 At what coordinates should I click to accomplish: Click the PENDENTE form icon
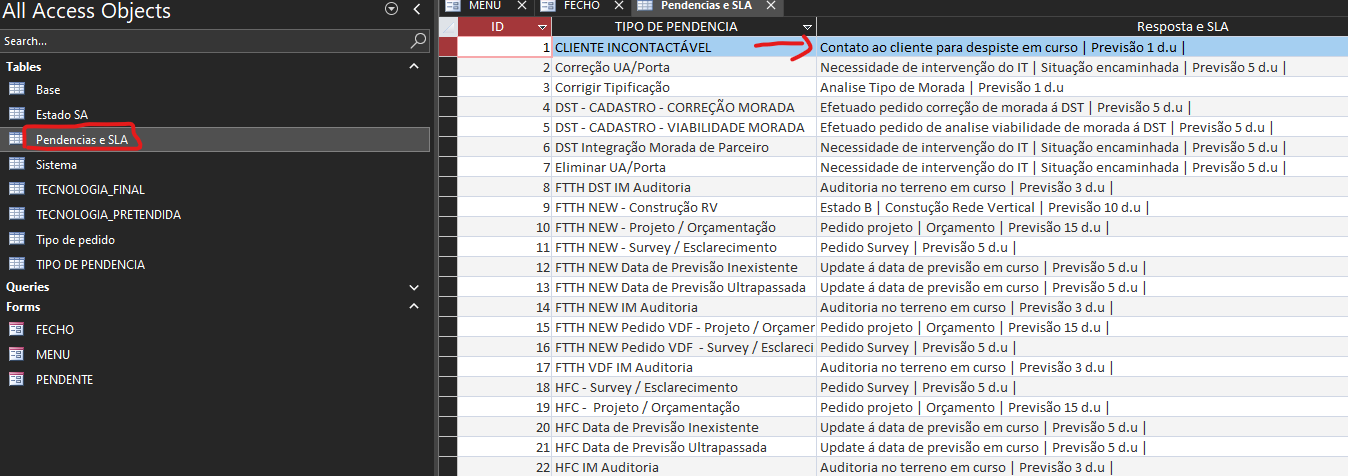16,379
